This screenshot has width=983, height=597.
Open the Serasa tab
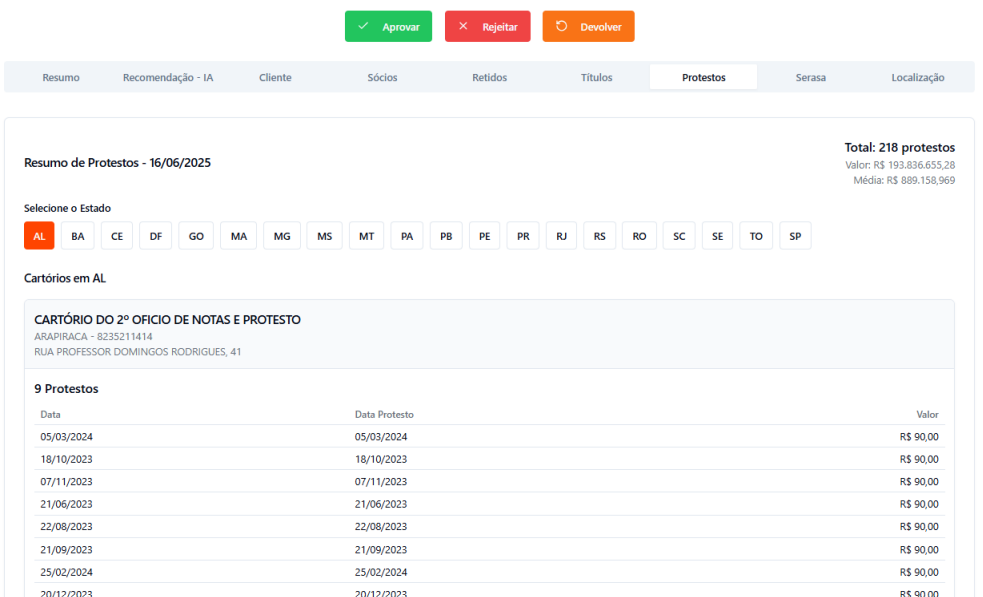click(810, 77)
